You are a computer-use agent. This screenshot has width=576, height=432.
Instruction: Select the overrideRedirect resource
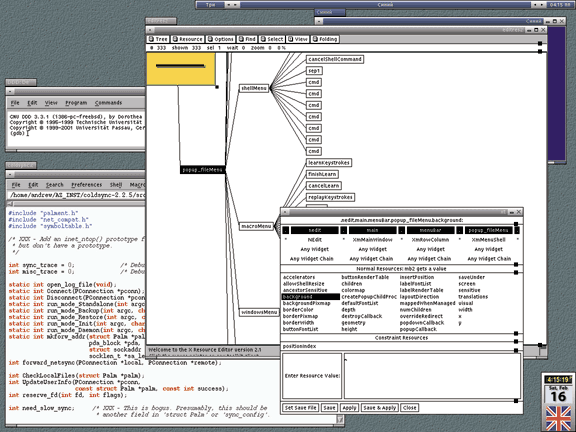[421, 316]
